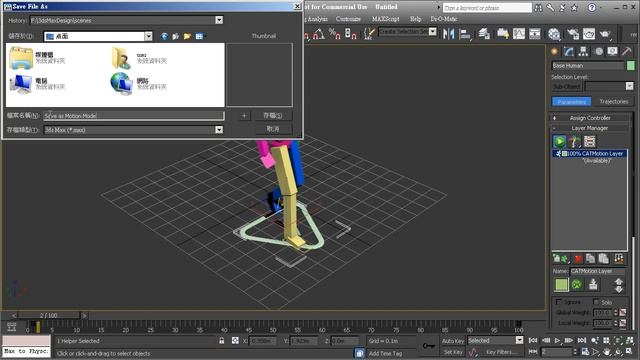Open the Curve Editor from toolbar
The image size is (640, 360).
519,34
